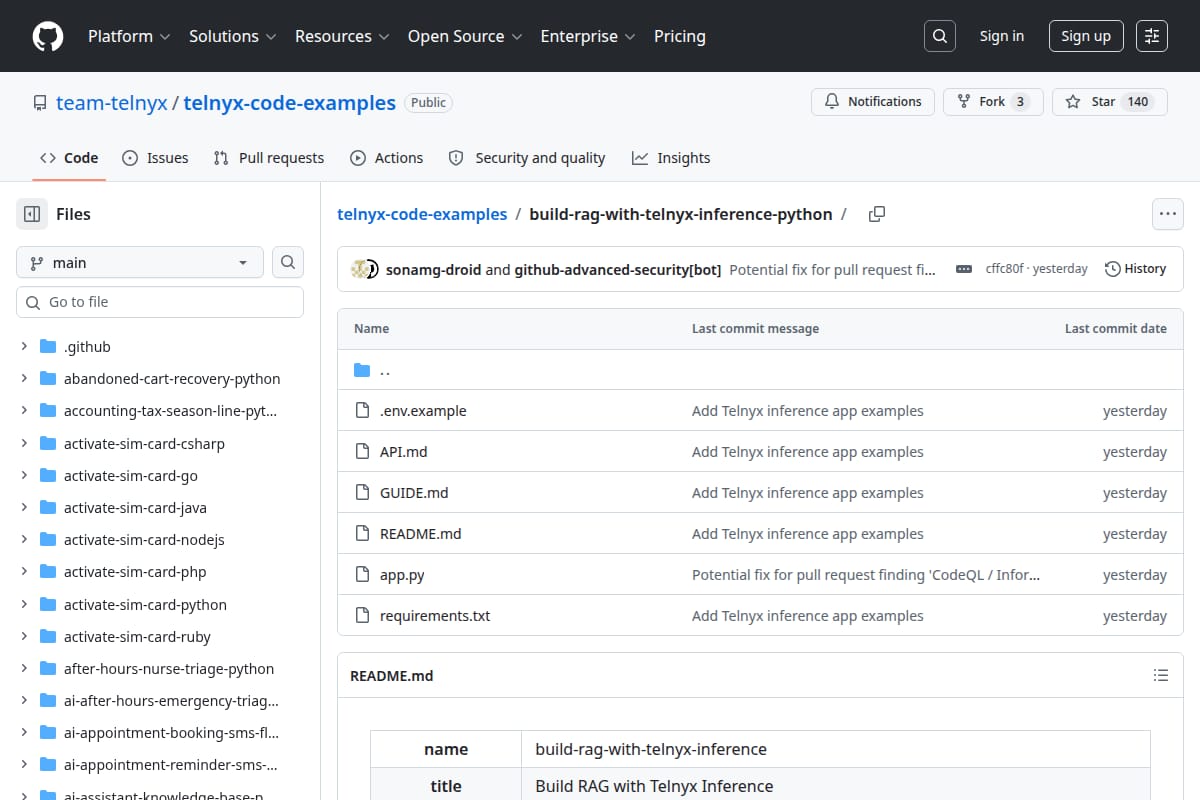Open the Enterprise dropdown menu

click(588, 36)
